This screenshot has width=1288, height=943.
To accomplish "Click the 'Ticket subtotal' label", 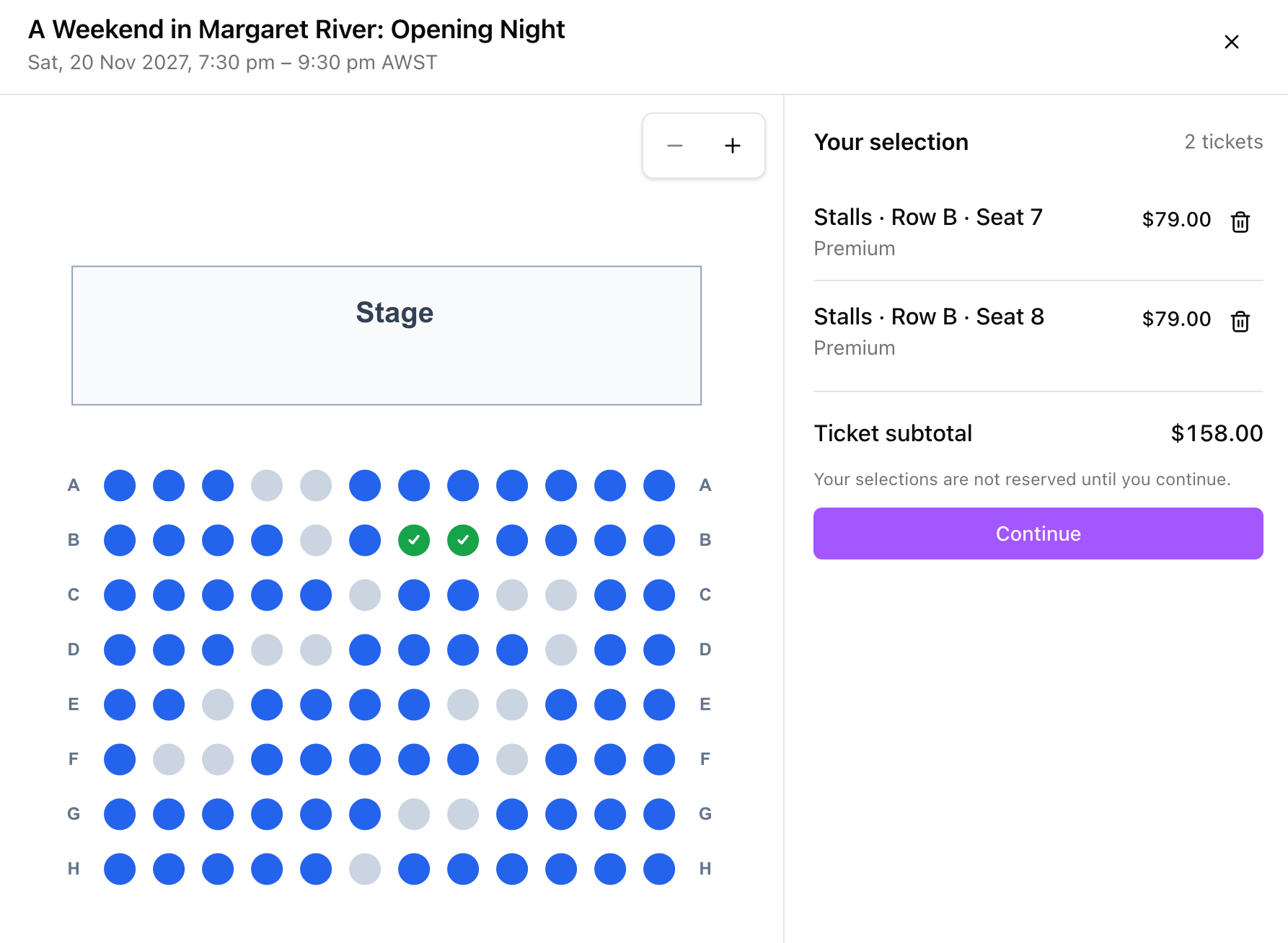I will click(x=893, y=433).
